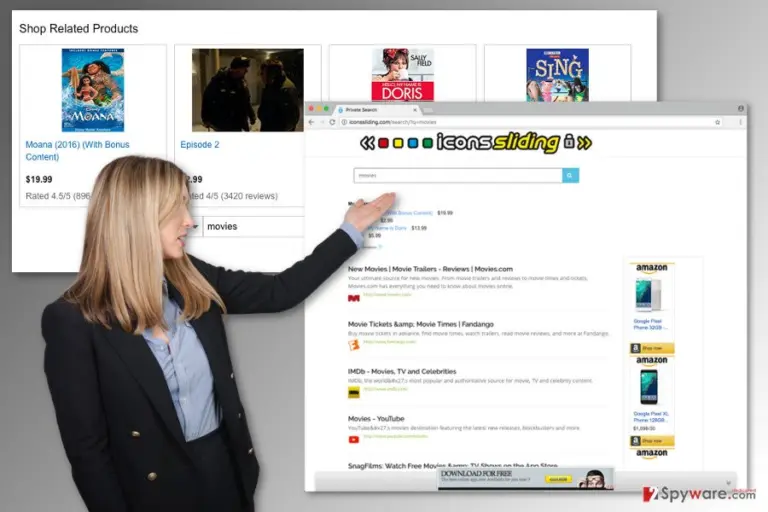The width and height of the screenshot is (768, 512).
Task: Reload the page with refresh icon
Action: tap(332, 122)
